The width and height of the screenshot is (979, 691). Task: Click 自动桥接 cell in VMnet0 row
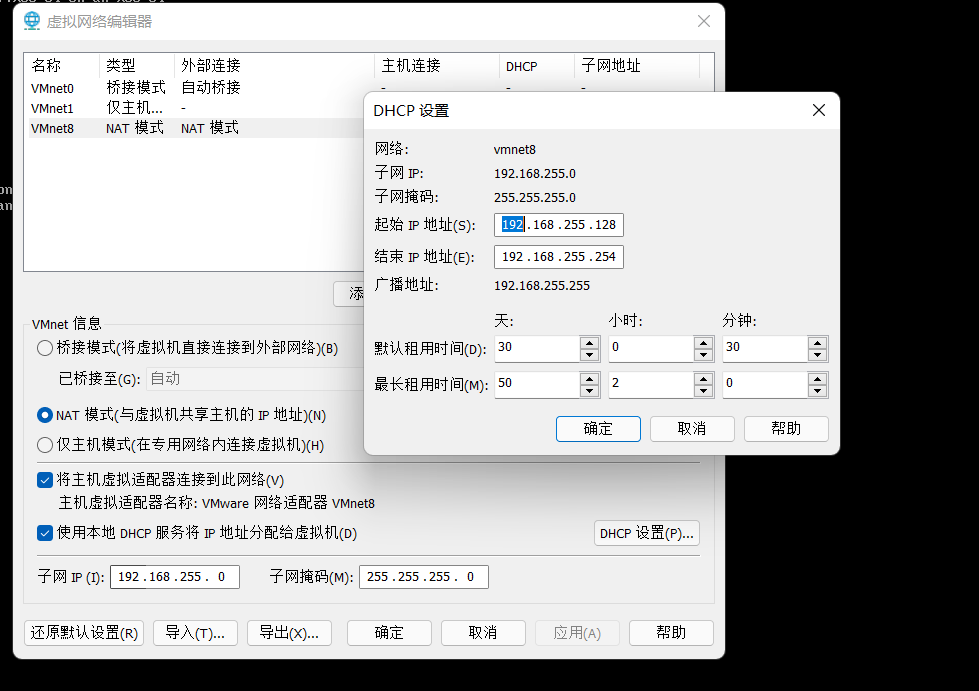point(211,87)
